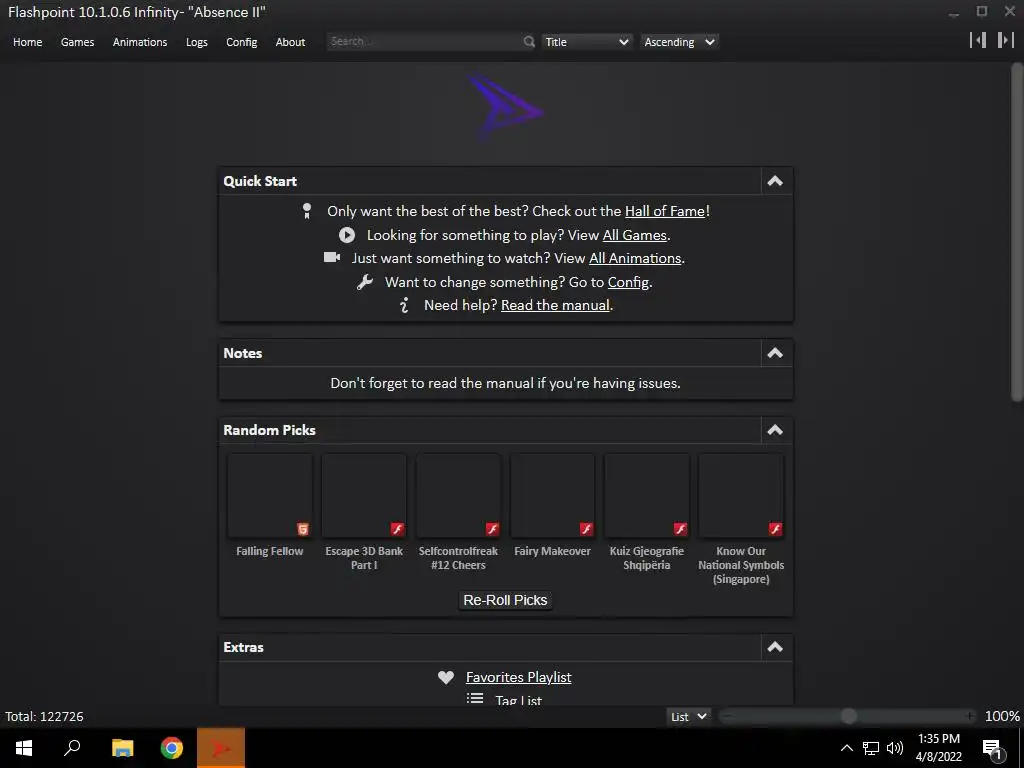Image resolution: width=1024 pixels, height=768 pixels.
Task: Click the zoom scale slider handle
Action: click(x=848, y=716)
